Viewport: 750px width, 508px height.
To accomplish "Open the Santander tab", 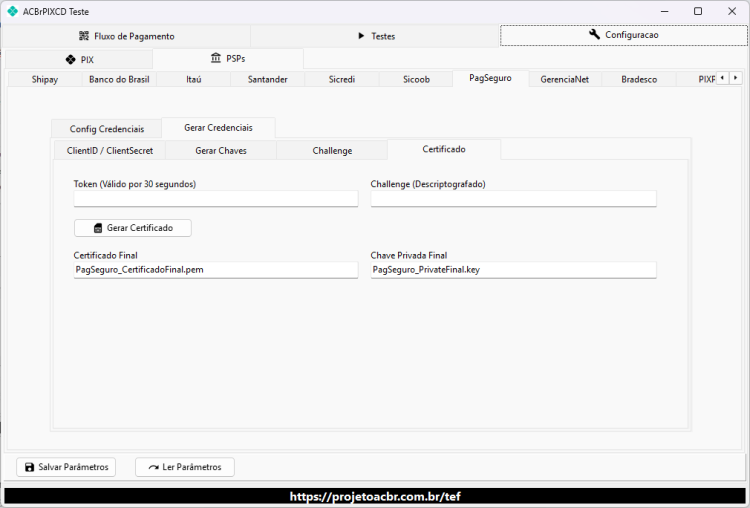I will pyautogui.click(x=267, y=79).
